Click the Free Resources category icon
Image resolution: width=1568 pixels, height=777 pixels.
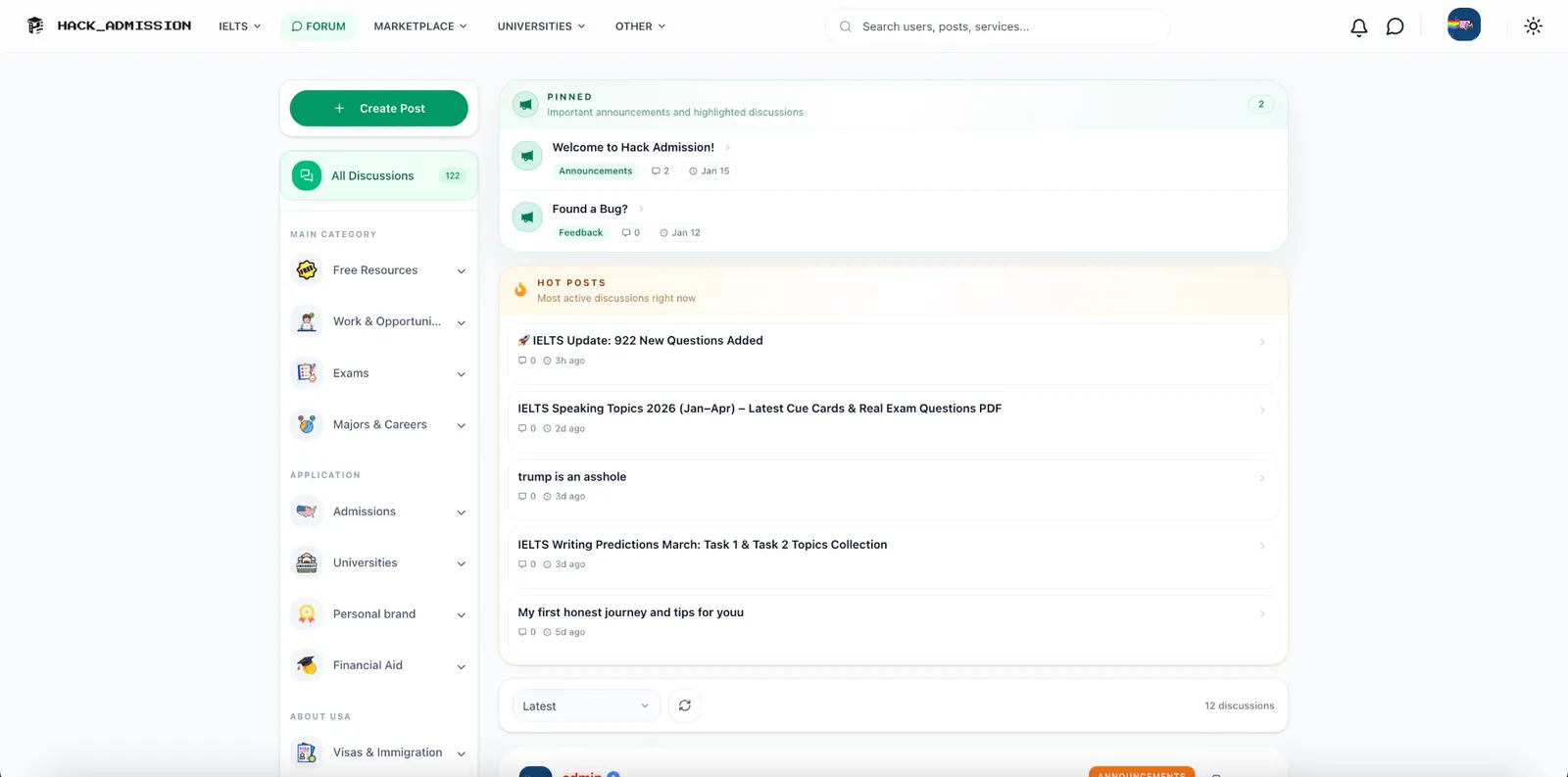pyautogui.click(x=307, y=269)
